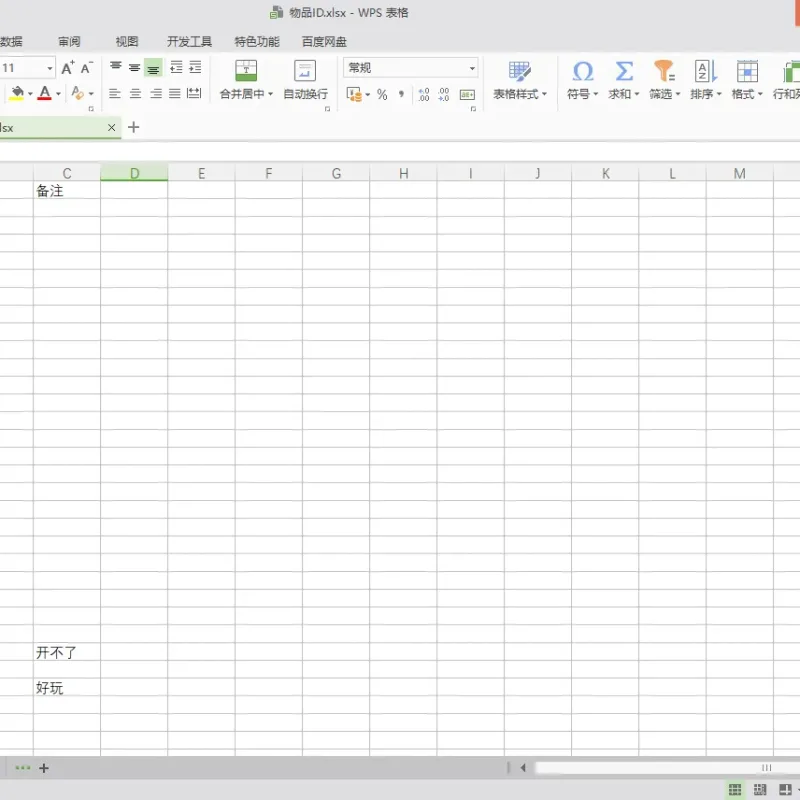Screen dimensions: 800x800
Task: Expand the 求和 dropdown arrow
Action: (637, 94)
